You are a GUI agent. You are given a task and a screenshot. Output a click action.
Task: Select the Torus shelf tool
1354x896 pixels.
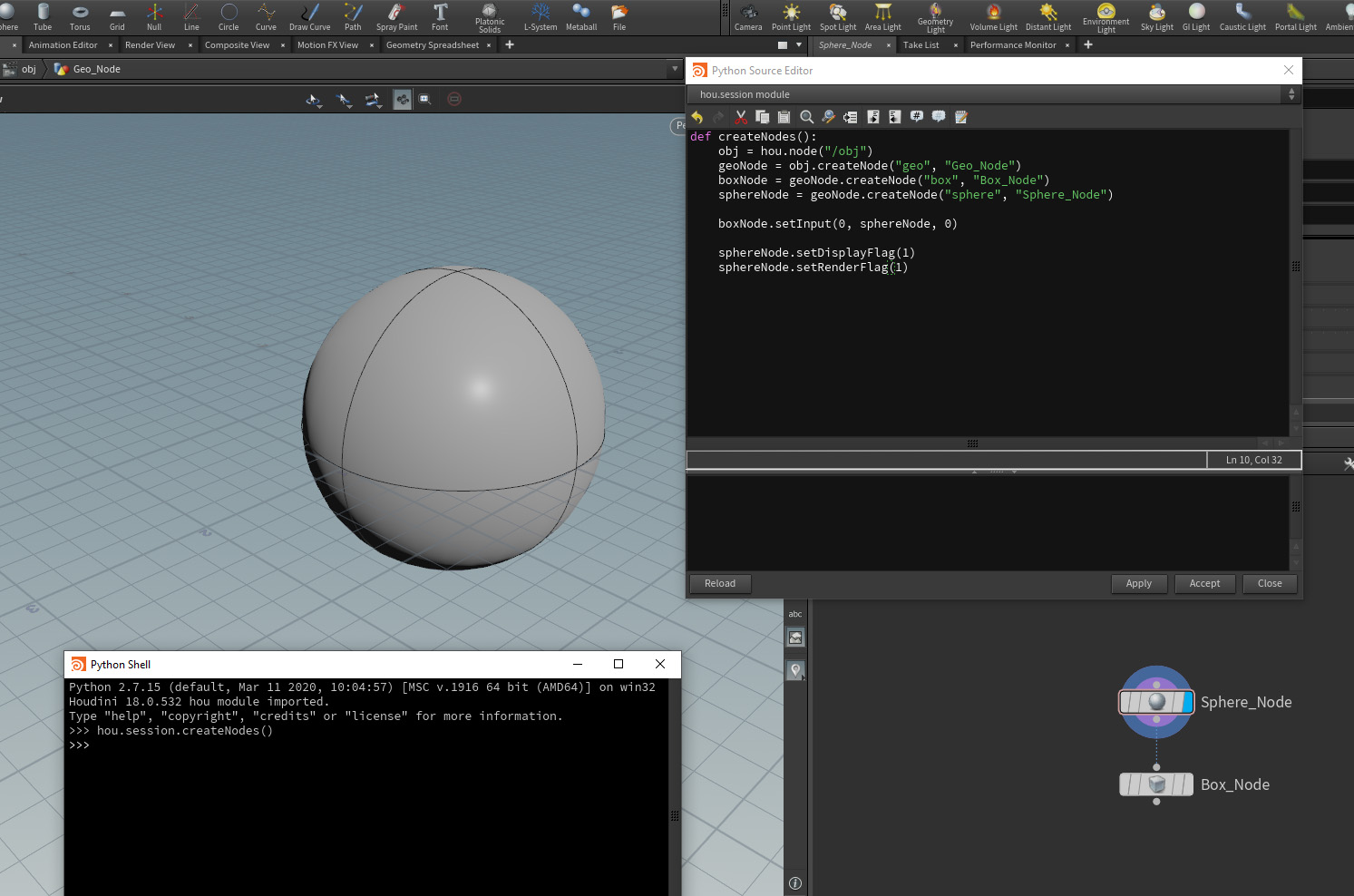coord(80,16)
